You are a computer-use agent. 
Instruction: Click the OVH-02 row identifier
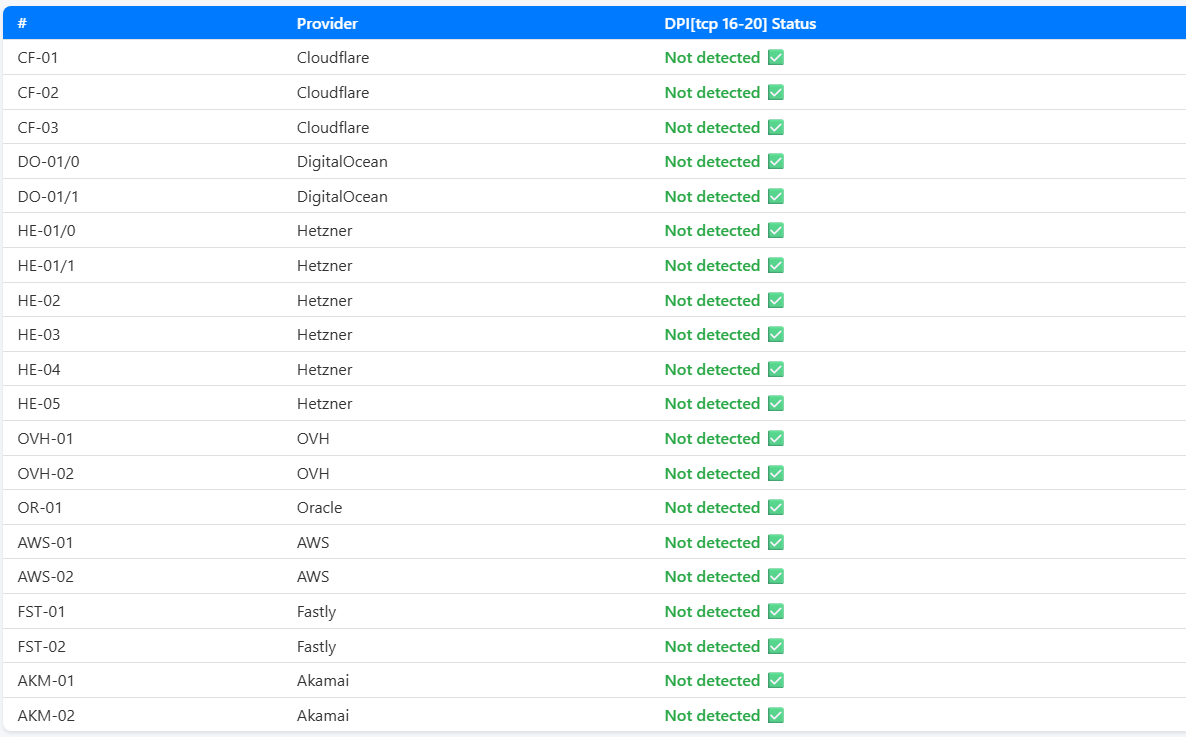tap(46, 474)
